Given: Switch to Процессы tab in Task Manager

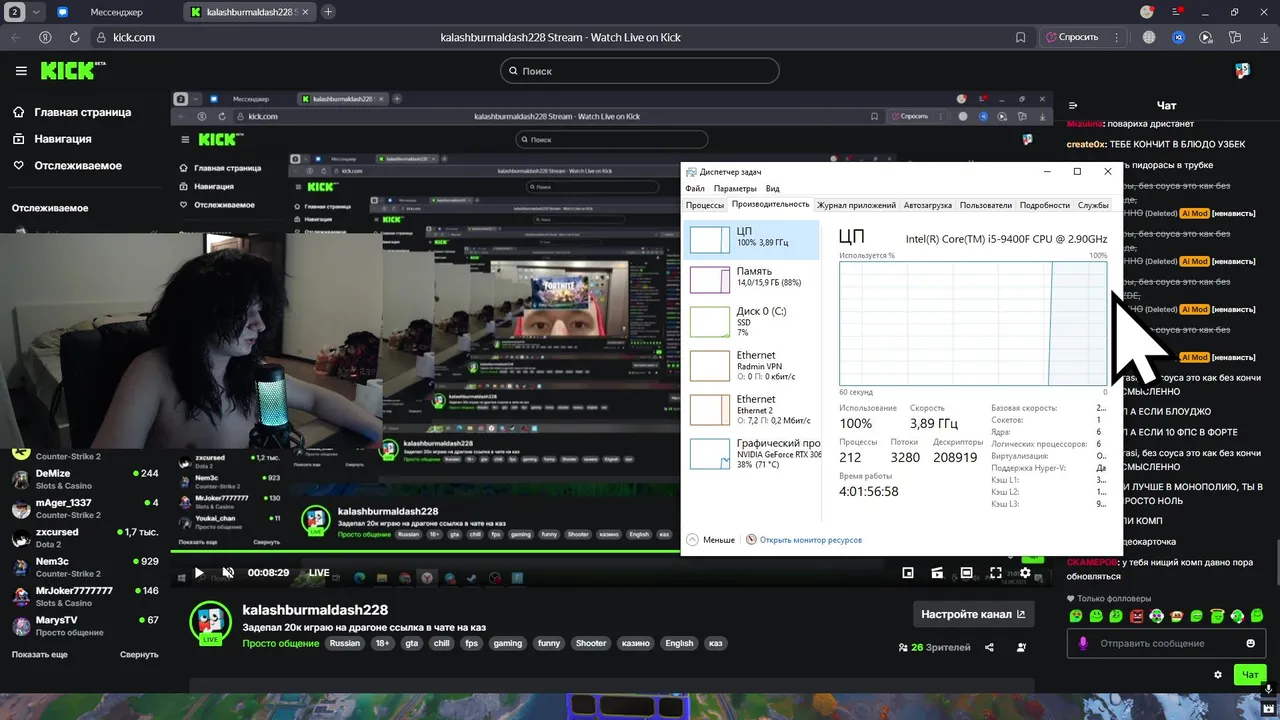Looking at the screenshot, I should click(705, 205).
